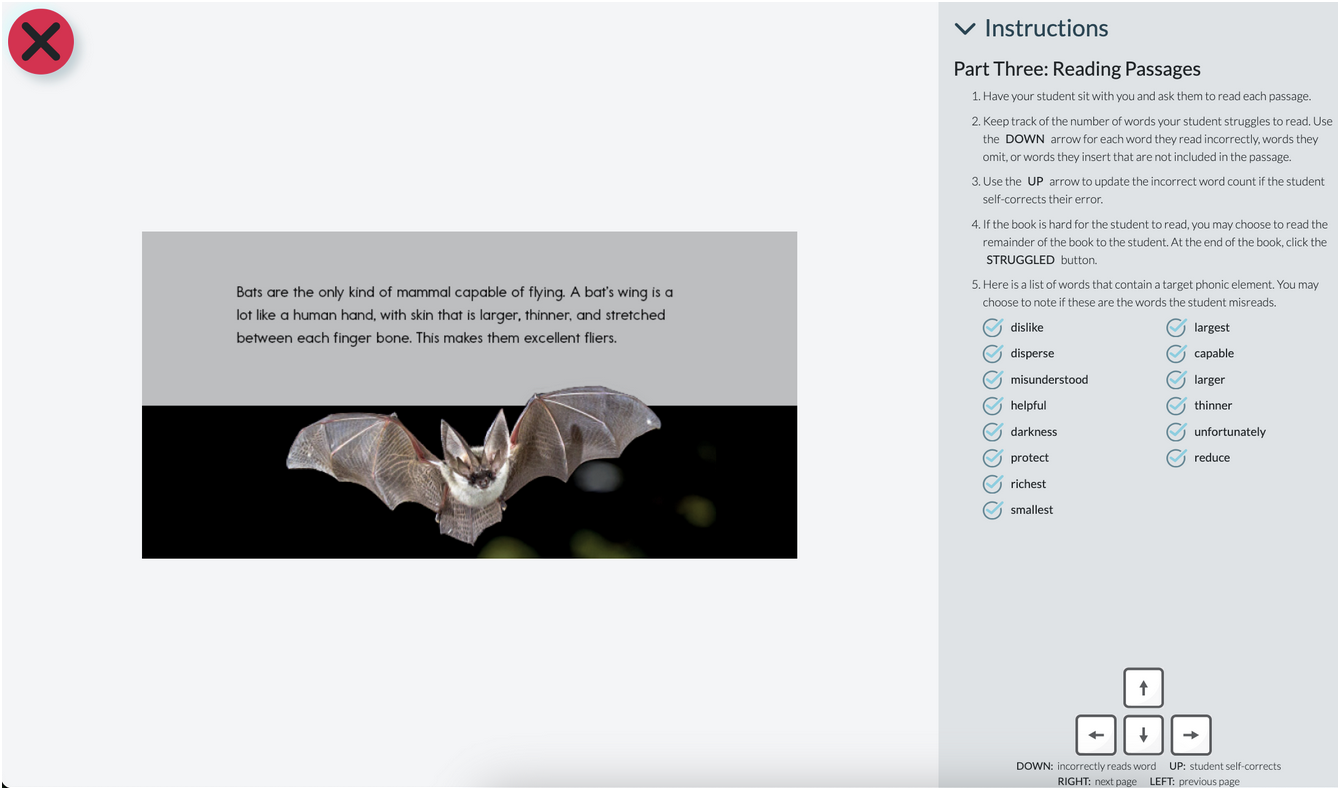The width and height of the screenshot is (1338, 788).
Task: Toggle the checkmark next to disperse
Action: tap(992, 353)
